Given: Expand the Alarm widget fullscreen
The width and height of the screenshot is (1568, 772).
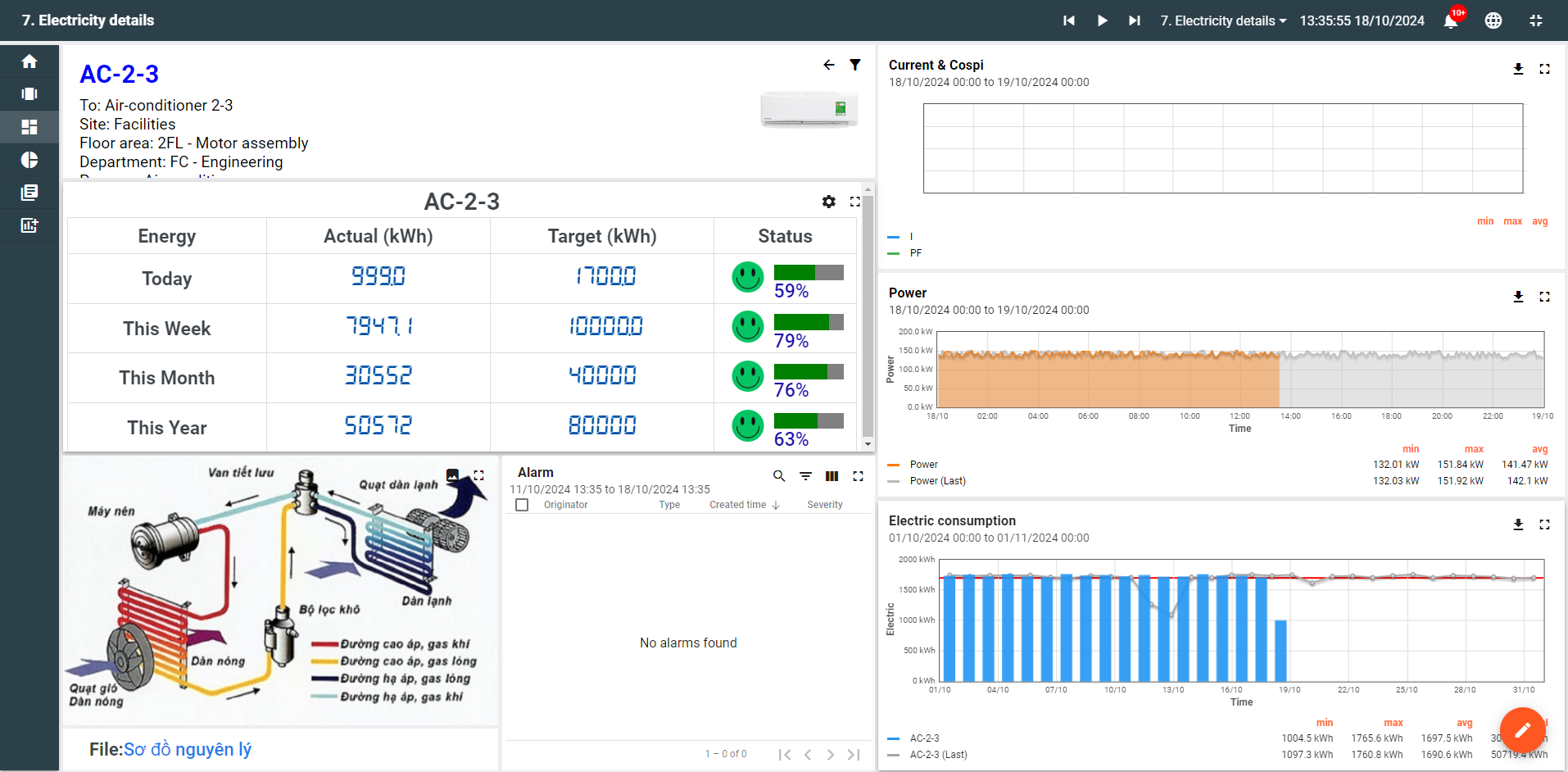Looking at the screenshot, I should 858,476.
